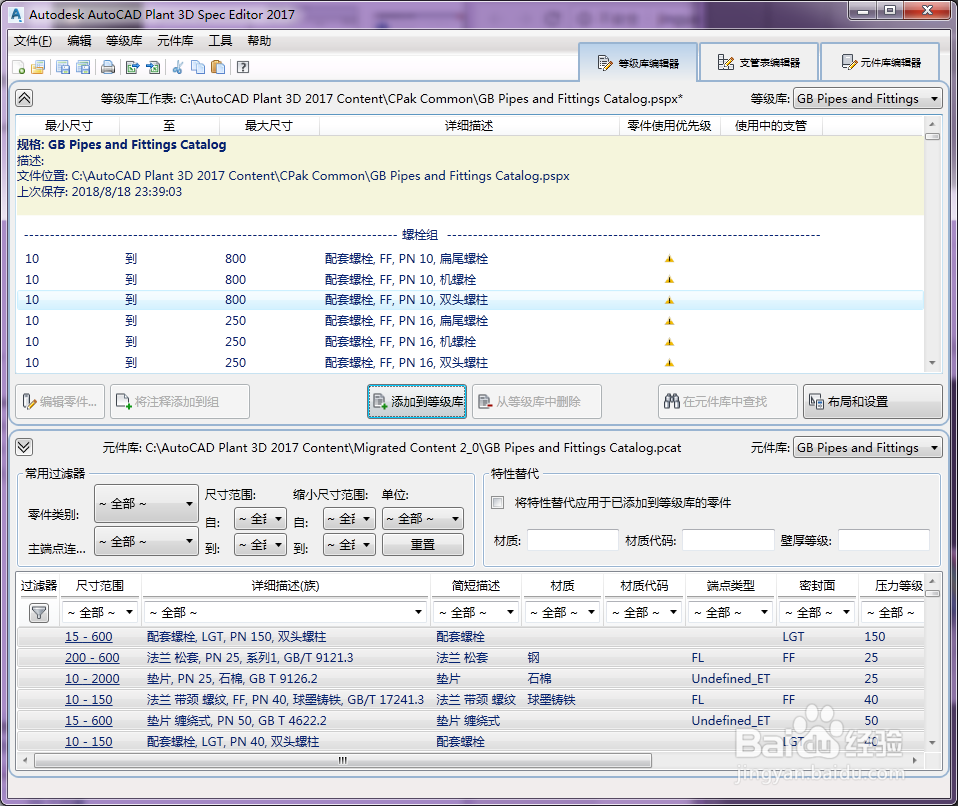Viewport: 958px width, 806px height.
Task: Open the 零件类别 filter dropdown
Action: (146, 504)
